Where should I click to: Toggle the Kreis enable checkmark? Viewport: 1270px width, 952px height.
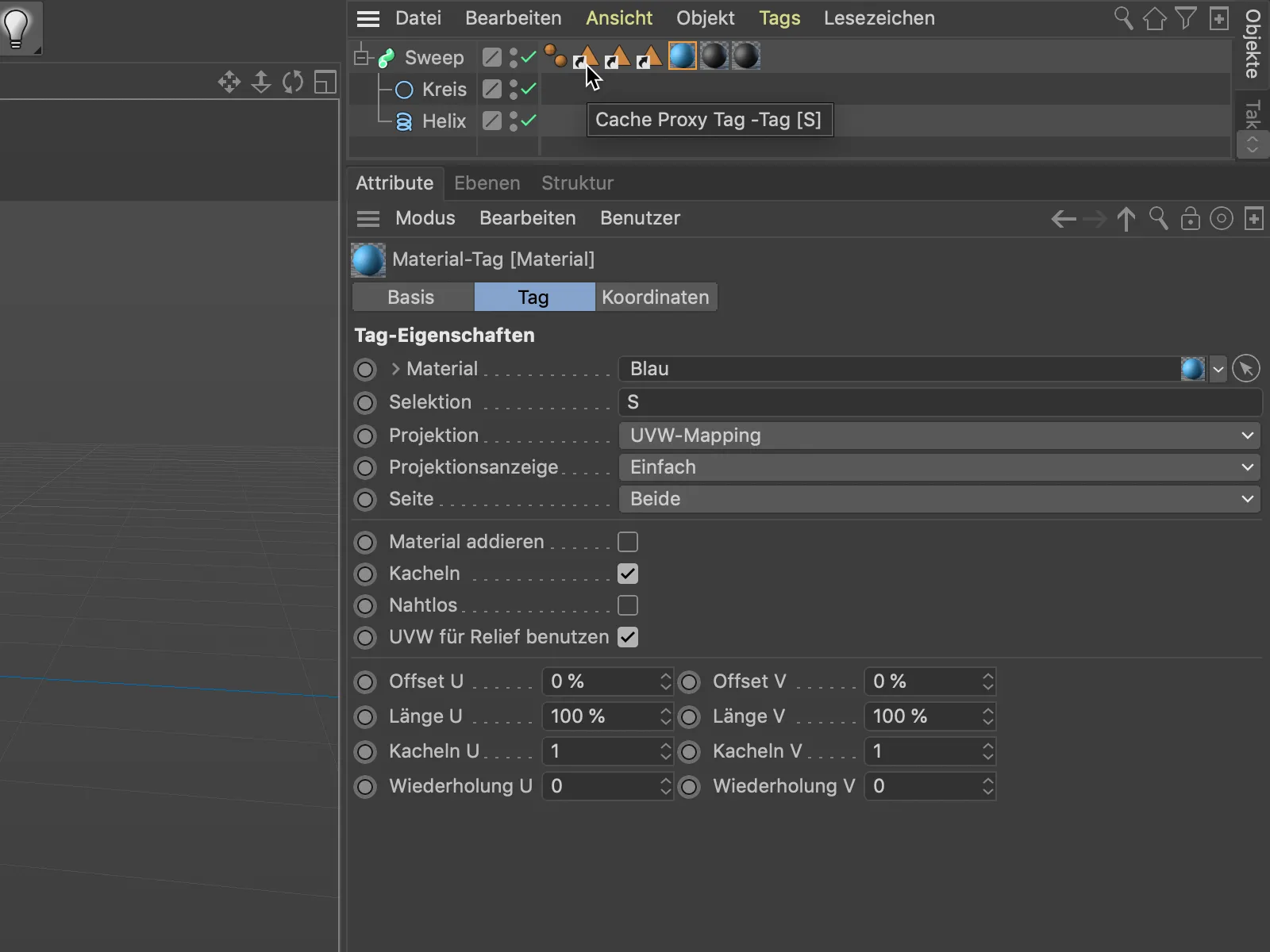point(529,89)
